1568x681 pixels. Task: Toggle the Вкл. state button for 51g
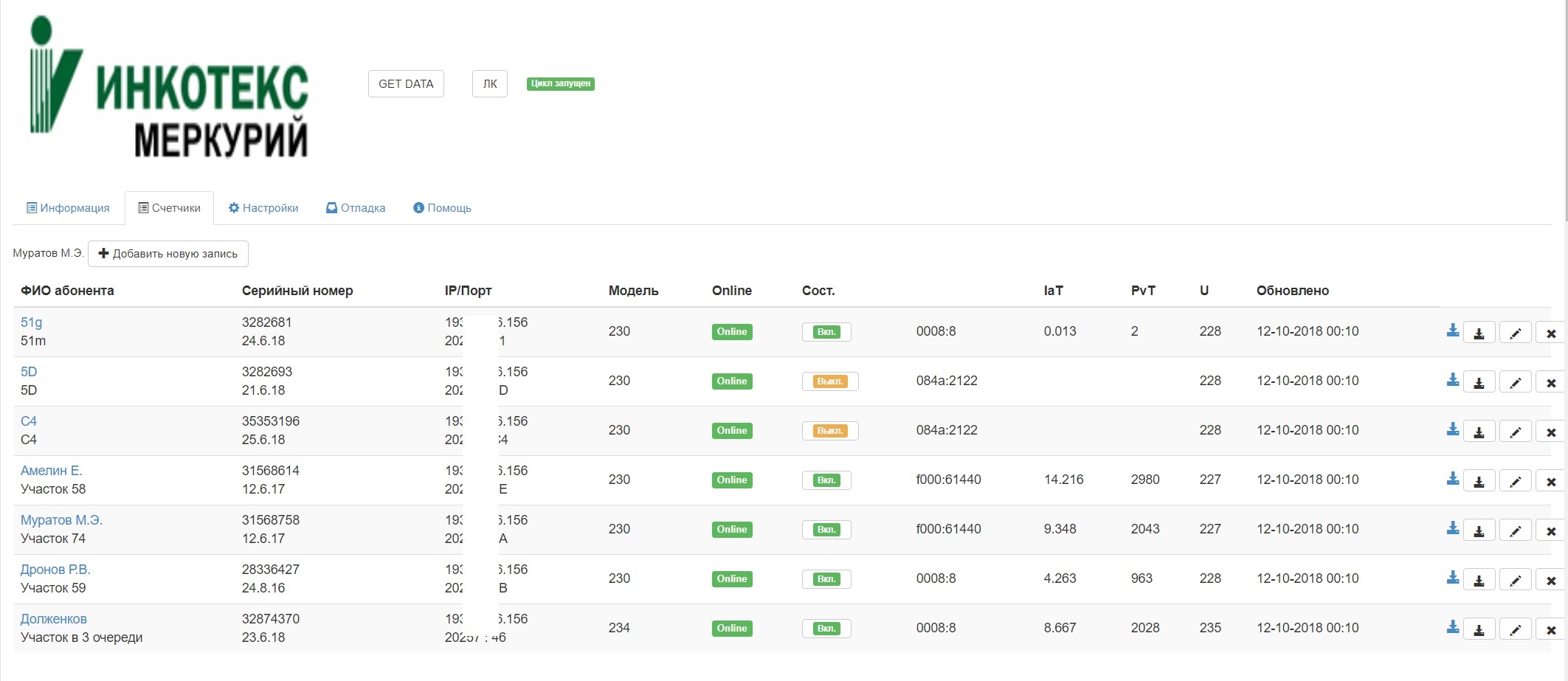click(x=826, y=332)
